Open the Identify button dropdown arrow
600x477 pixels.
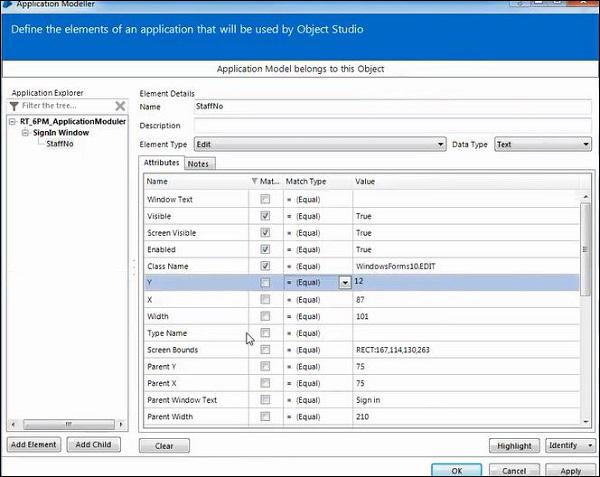590,445
